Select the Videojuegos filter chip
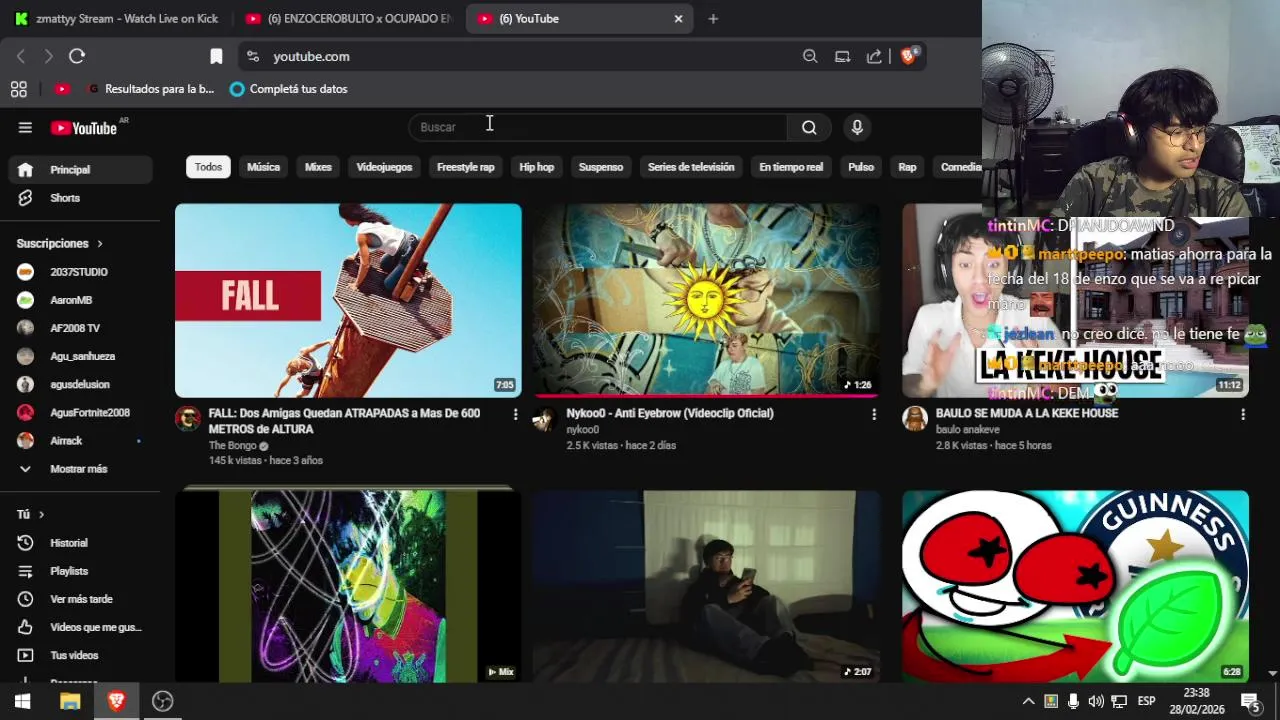The width and height of the screenshot is (1280, 720). (x=384, y=167)
